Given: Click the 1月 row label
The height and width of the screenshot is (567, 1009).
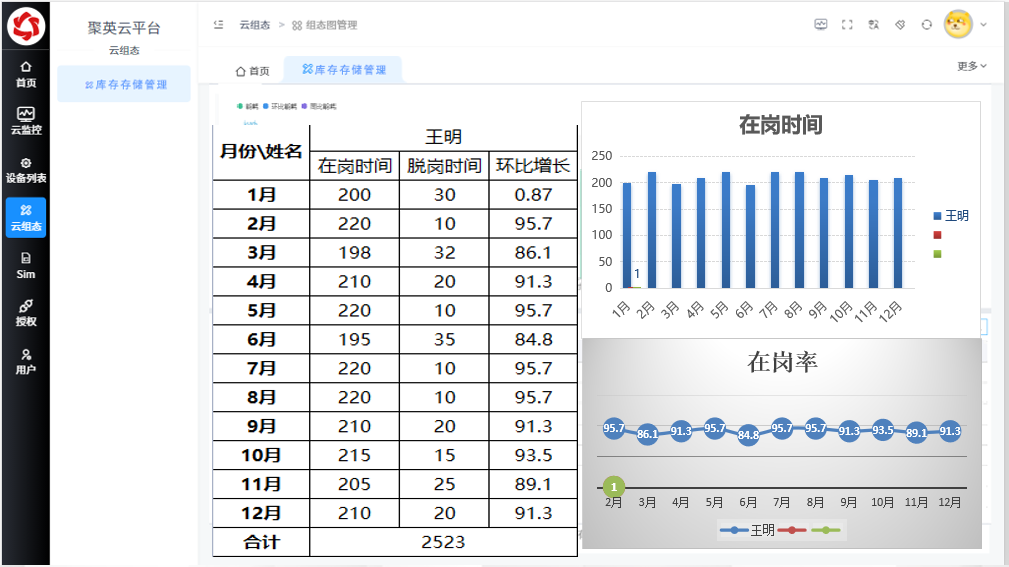Looking at the screenshot, I should click(261, 194).
